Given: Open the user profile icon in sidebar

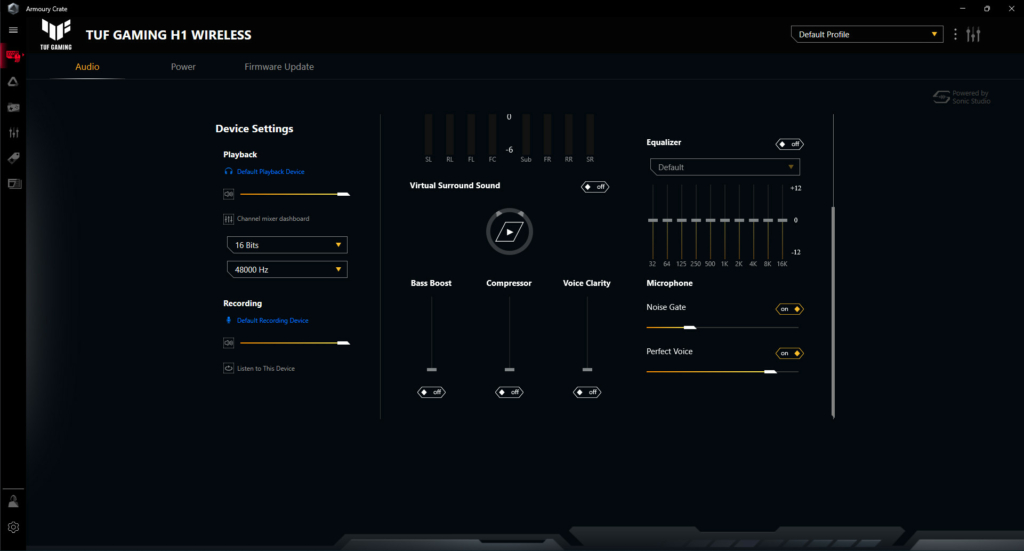Looking at the screenshot, I should coord(13,501).
